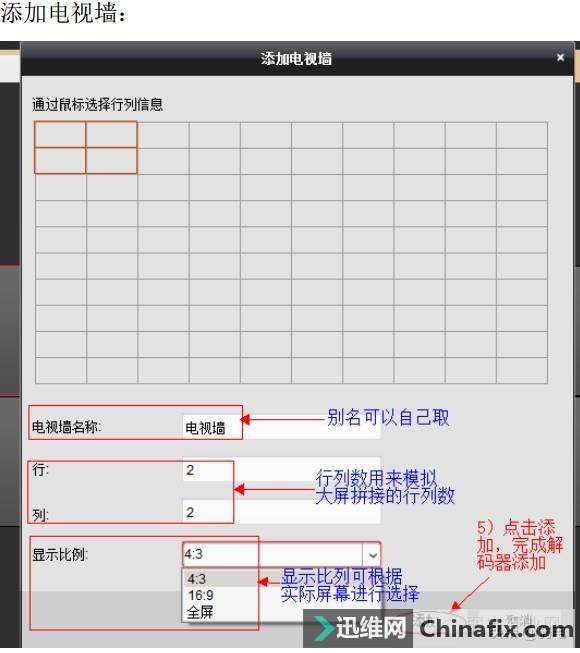The image size is (580, 653).
Task: Select grid cell at row ten, column ten
Action: (x=522, y=370)
